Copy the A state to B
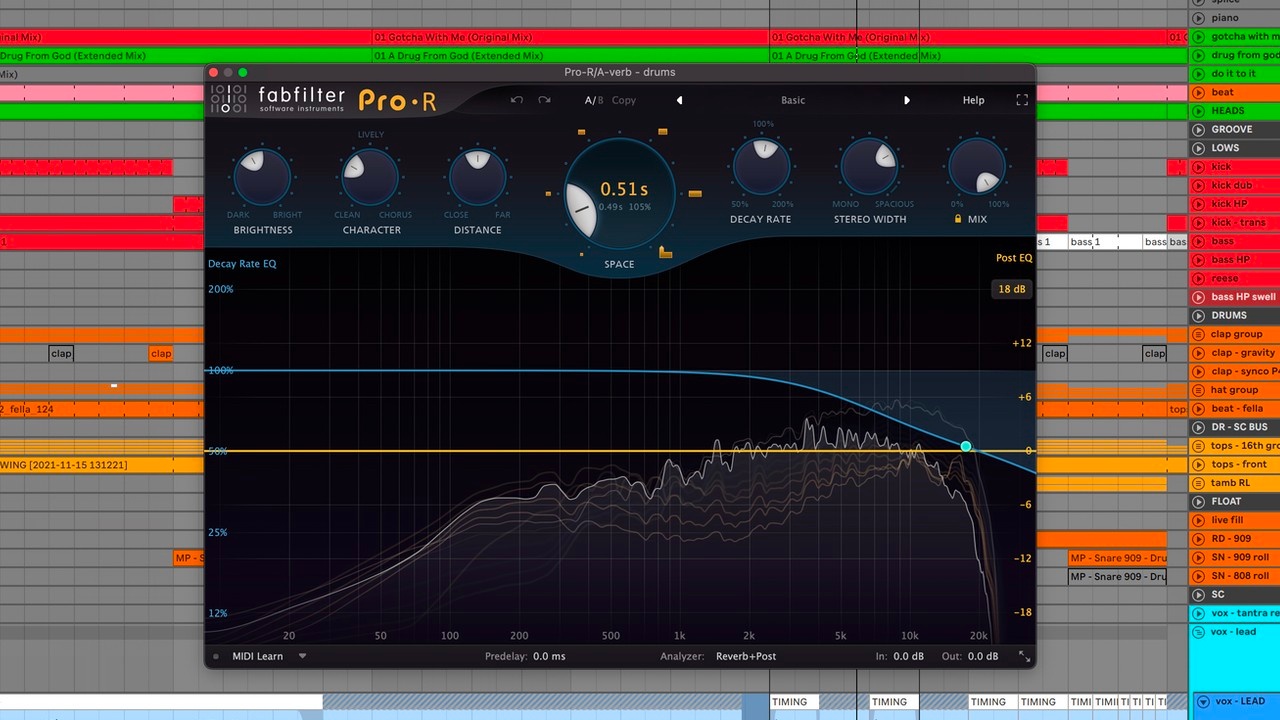The height and width of the screenshot is (720, 1280). click(x=624, y=100)
